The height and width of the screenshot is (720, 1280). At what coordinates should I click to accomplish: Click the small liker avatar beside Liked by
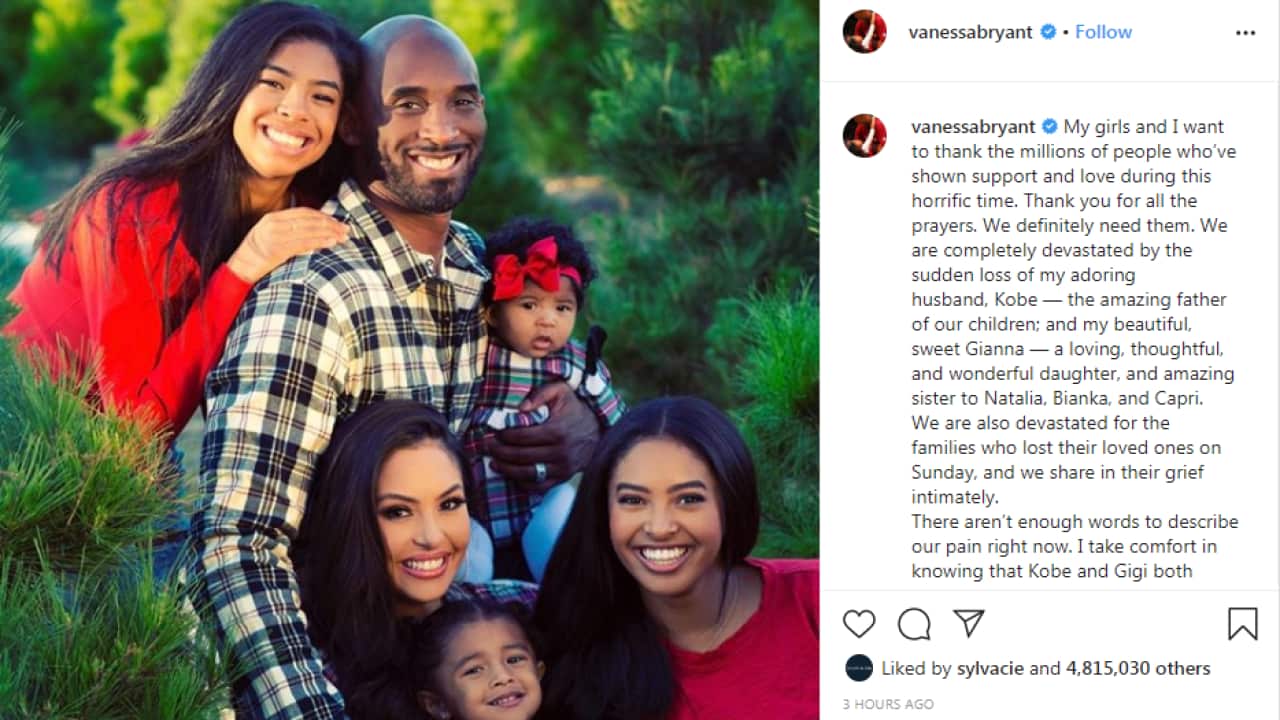click(x=858, y=668)
